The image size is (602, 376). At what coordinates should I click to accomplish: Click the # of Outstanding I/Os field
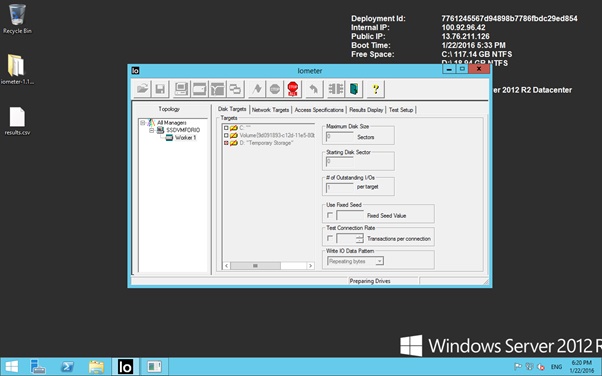pyautogui.click(x=340, y=187)
